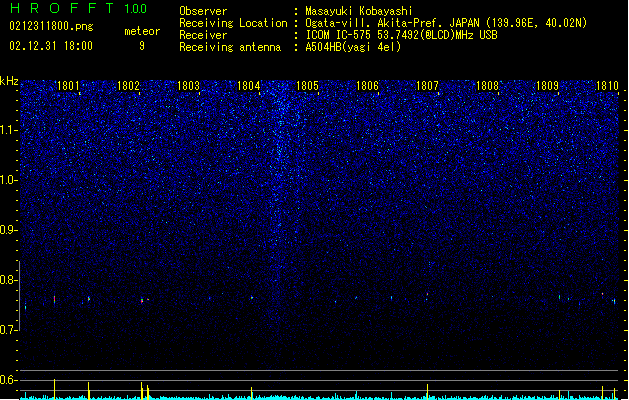The width and height of the screenshot is (629, 400).
Task: Click the 'Receiver' field label
Action: click(x=203, y=35)
